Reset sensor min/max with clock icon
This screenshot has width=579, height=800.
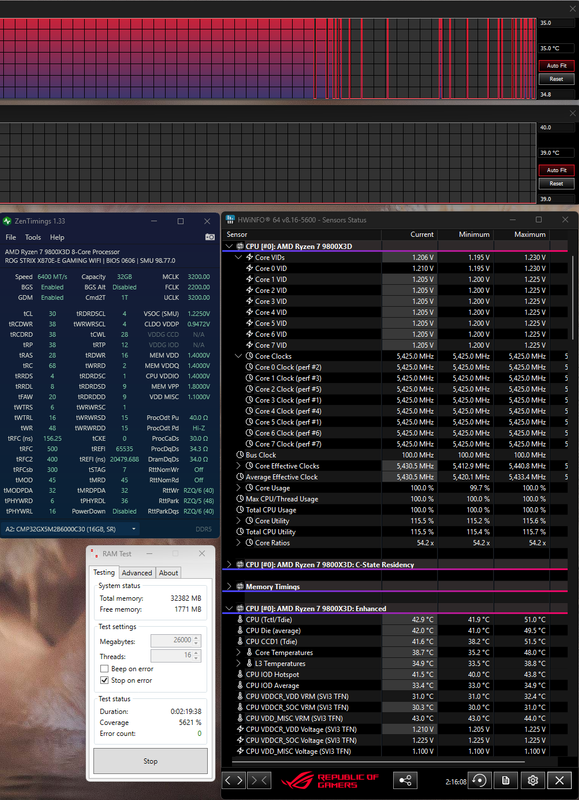click(479, 780)
